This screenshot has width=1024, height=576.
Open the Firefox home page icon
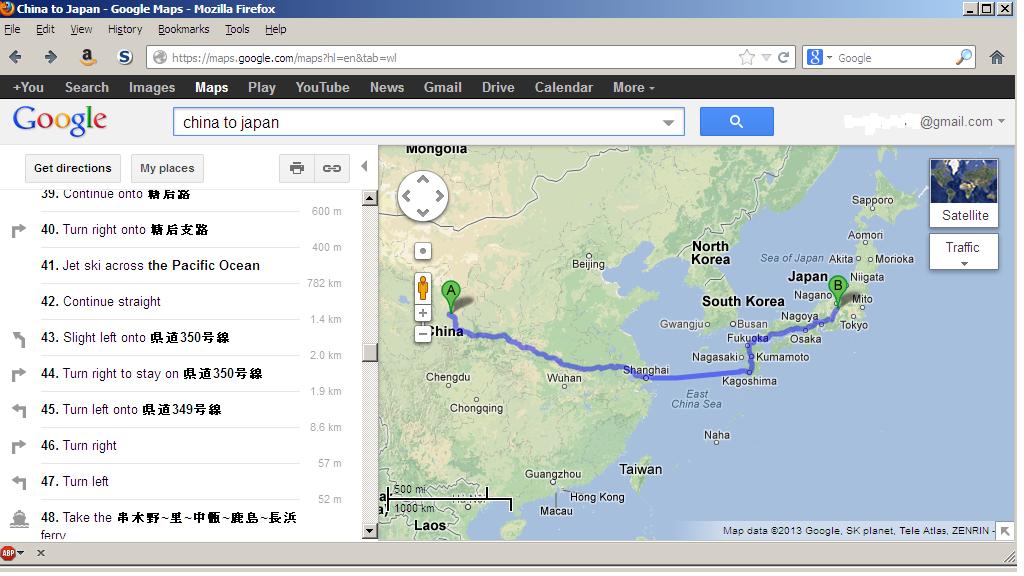997,57
